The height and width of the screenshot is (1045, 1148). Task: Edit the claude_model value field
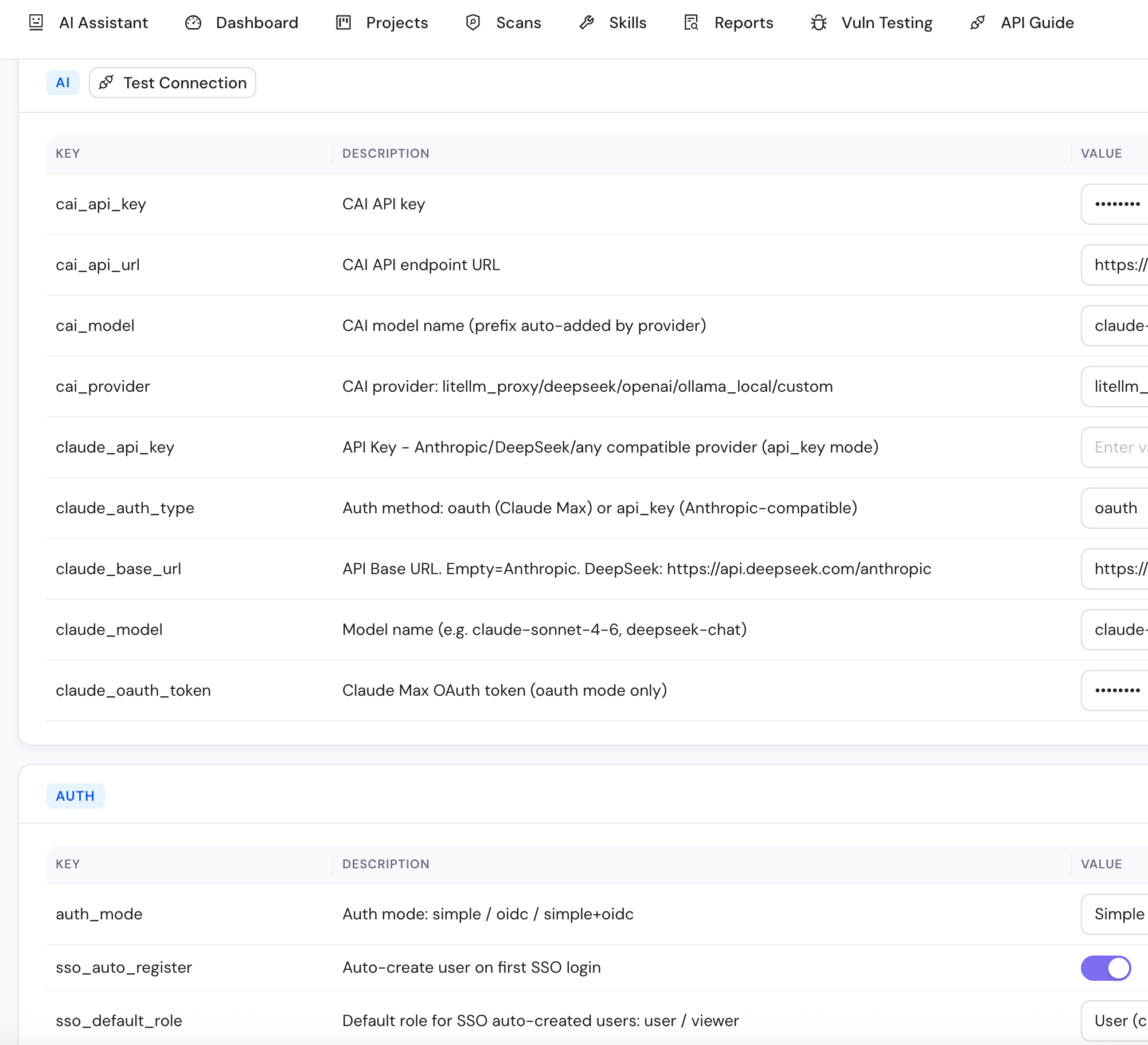(1115, 630)
